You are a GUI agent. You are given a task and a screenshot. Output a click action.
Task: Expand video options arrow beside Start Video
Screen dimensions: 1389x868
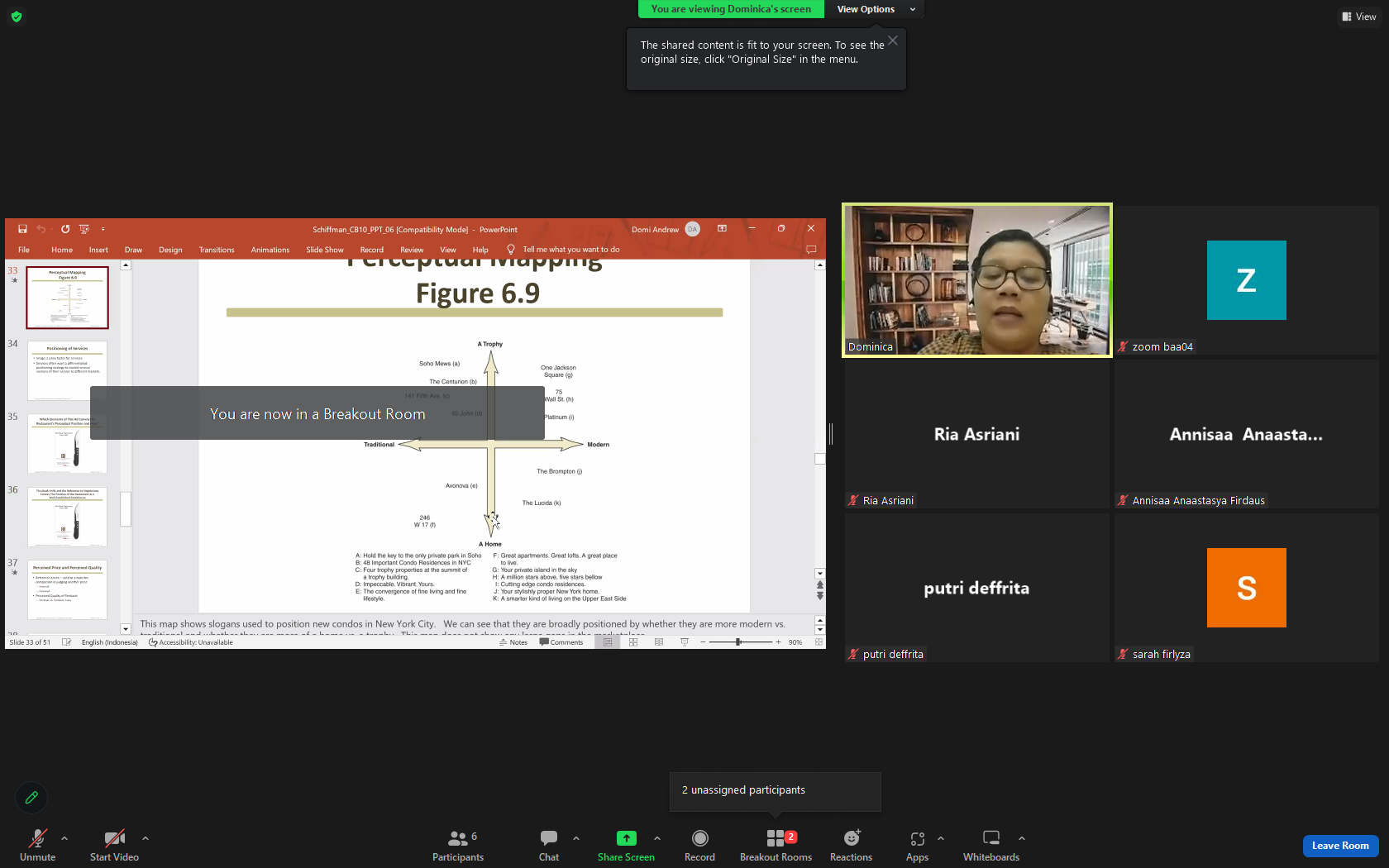click(x=146, y=838)
